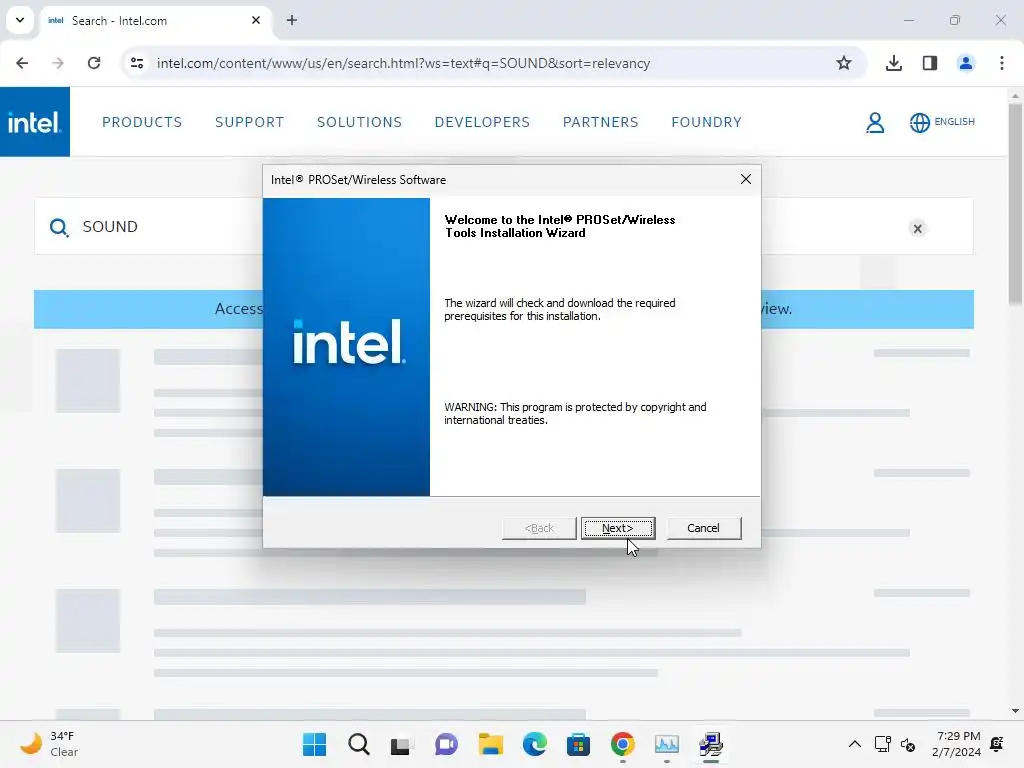Viewport: 1024px width, 768px height.
Task: Open the monitor app on taskbar
Action: point(667,744)
